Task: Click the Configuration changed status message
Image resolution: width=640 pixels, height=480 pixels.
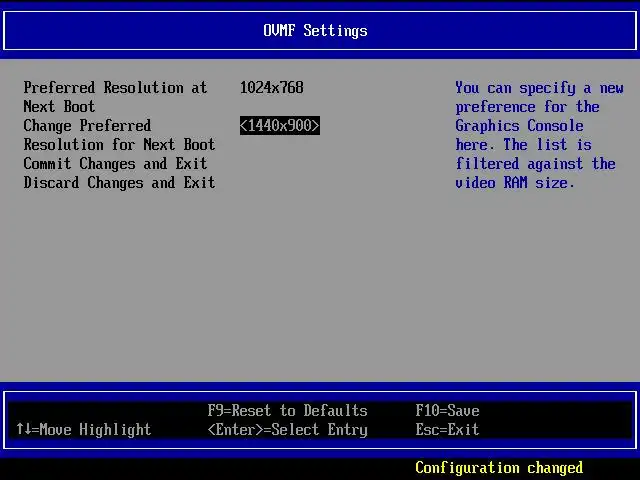Action: click(499, 467)
